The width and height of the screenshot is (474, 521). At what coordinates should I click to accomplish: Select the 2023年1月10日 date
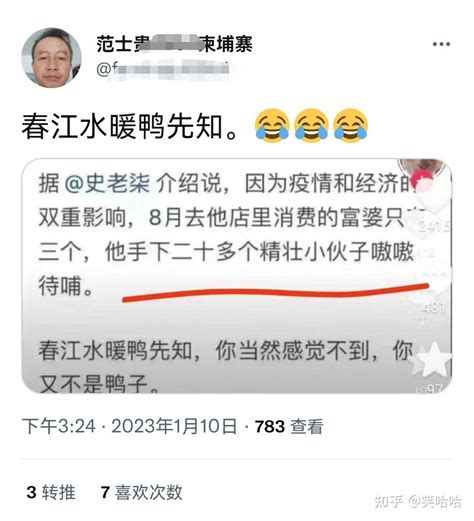tap(174, 426)
